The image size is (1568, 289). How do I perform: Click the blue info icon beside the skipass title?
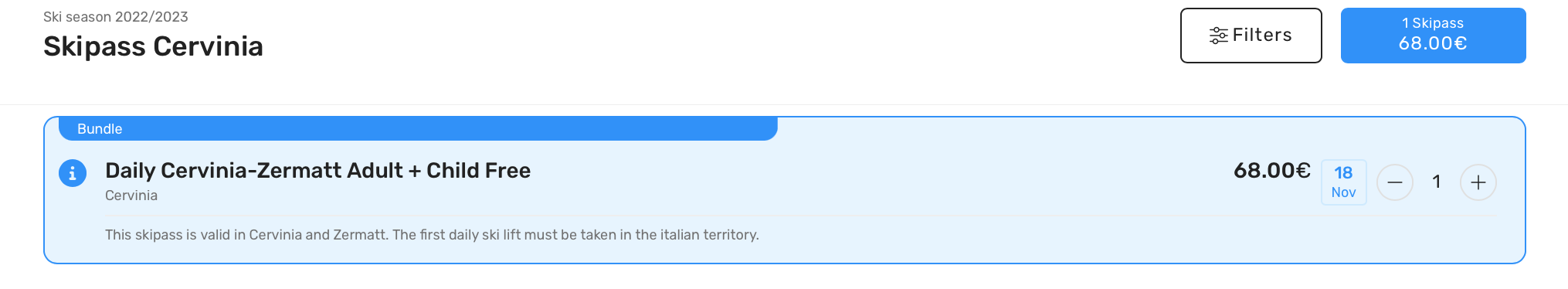pyautogui.click(x=73, y=173)
